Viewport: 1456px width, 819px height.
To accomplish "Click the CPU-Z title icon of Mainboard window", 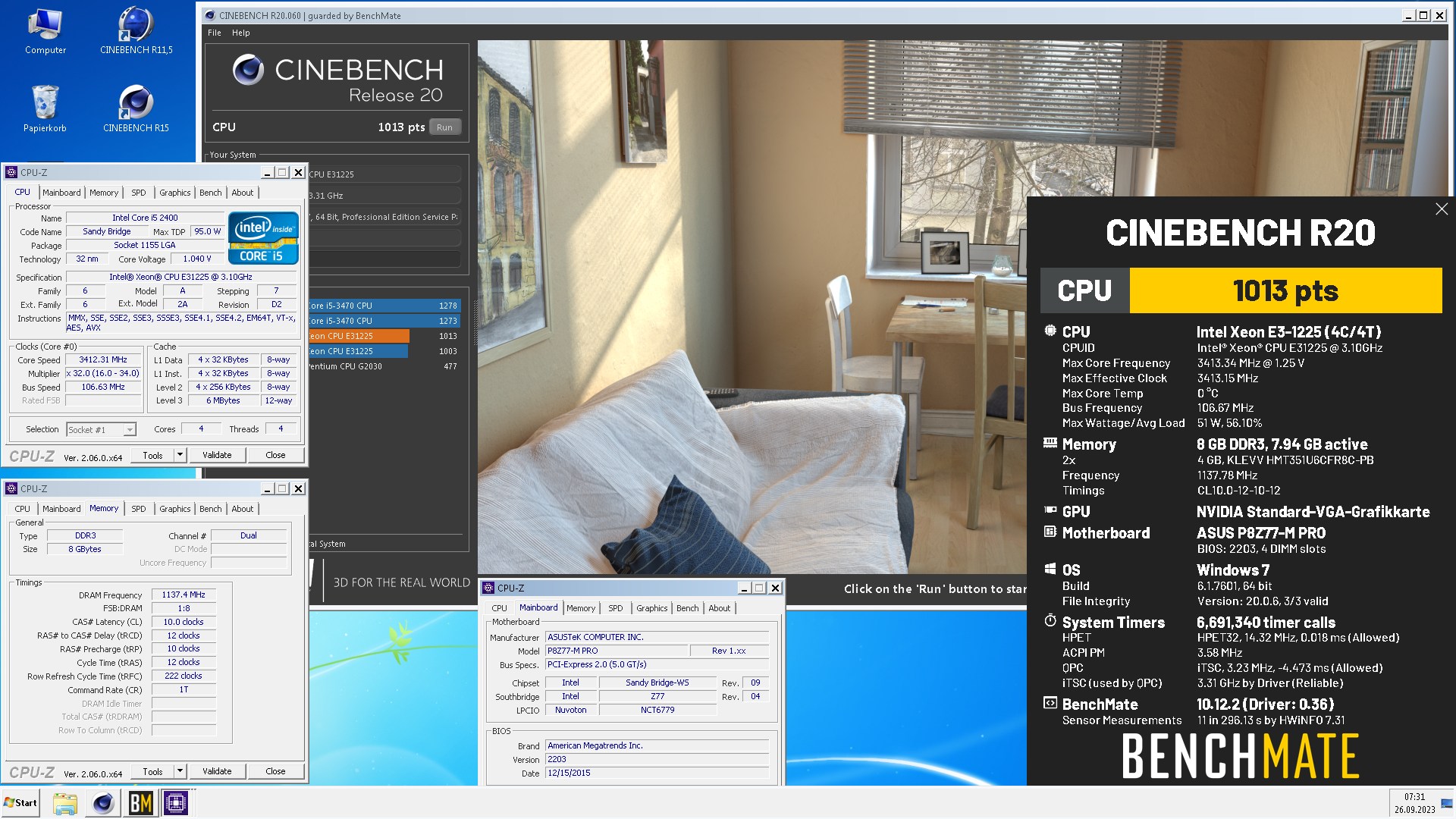I will tap(488, 588).
